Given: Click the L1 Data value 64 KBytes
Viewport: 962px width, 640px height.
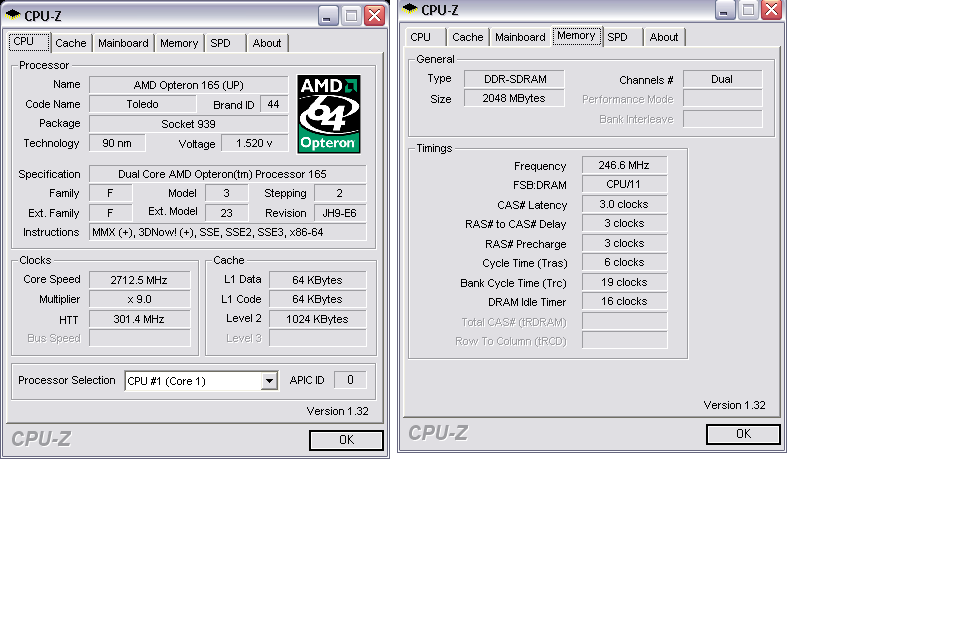Looking at the screenshot, I should pos(317,280).
